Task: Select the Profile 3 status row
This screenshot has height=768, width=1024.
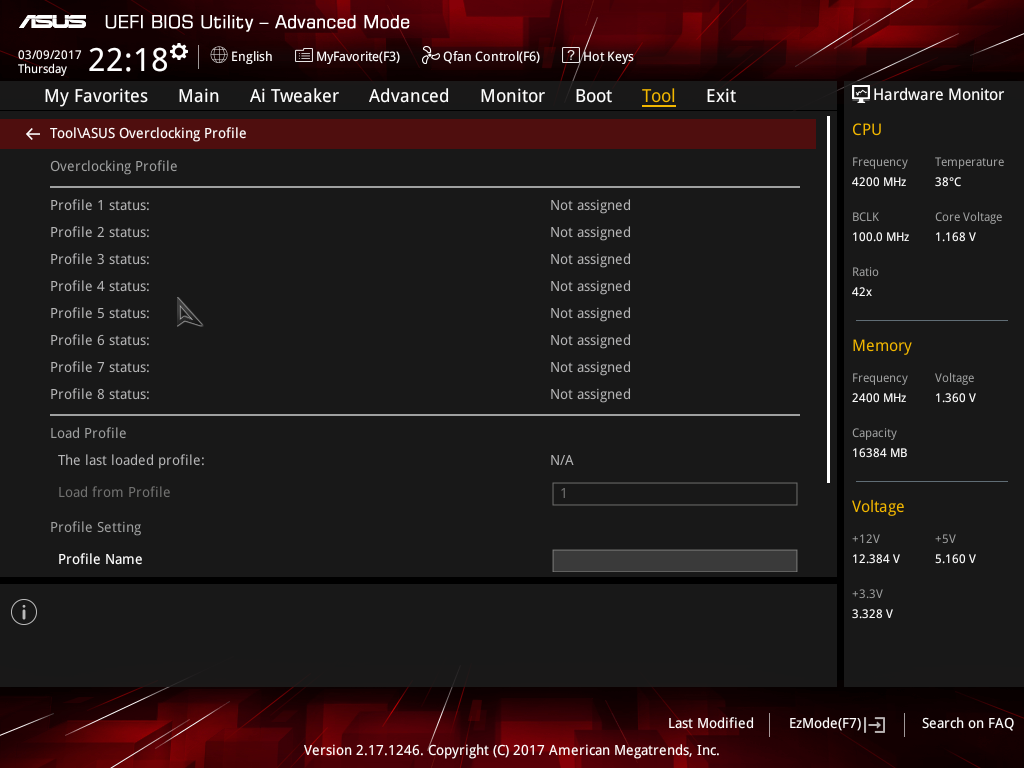Action: [424, 259]
